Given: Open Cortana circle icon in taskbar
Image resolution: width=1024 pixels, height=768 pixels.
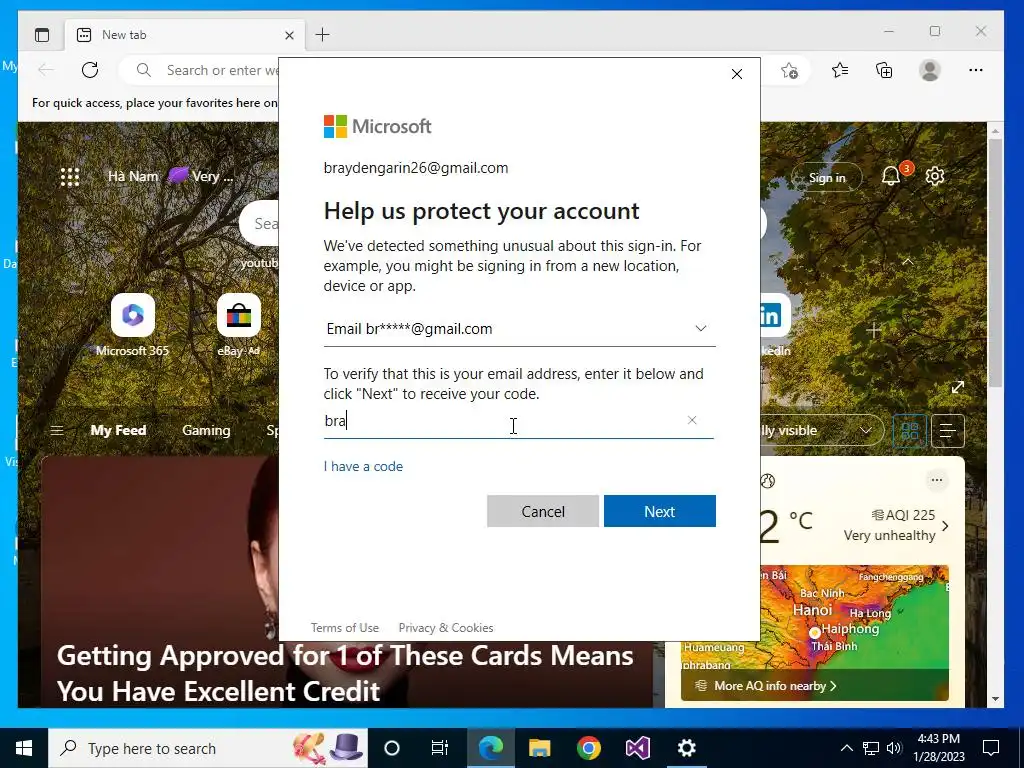Looking at the screenshot, I should (x=392, y=748).
